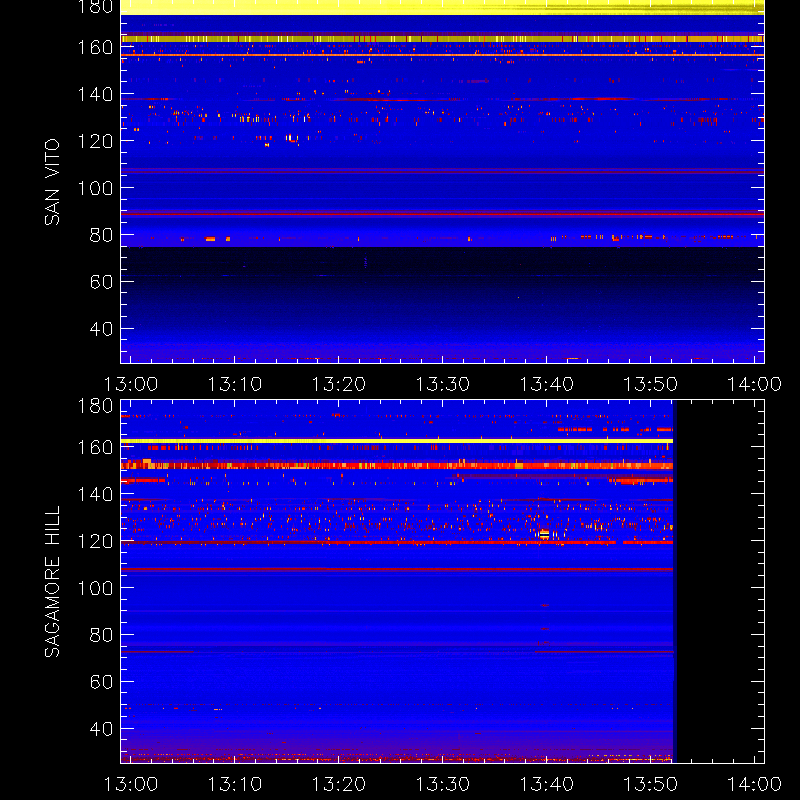
Task: Click the SAN VITO axis label
Action: pos(52,182)
